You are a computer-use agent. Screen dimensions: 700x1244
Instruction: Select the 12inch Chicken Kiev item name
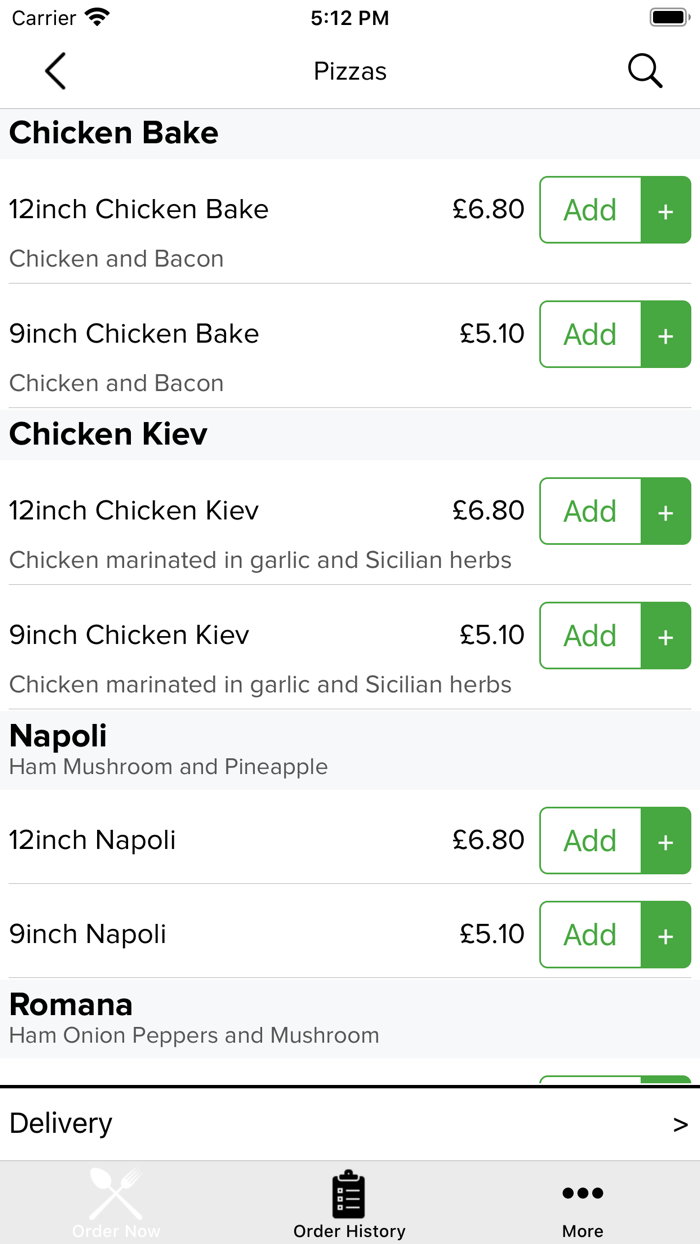134,510
